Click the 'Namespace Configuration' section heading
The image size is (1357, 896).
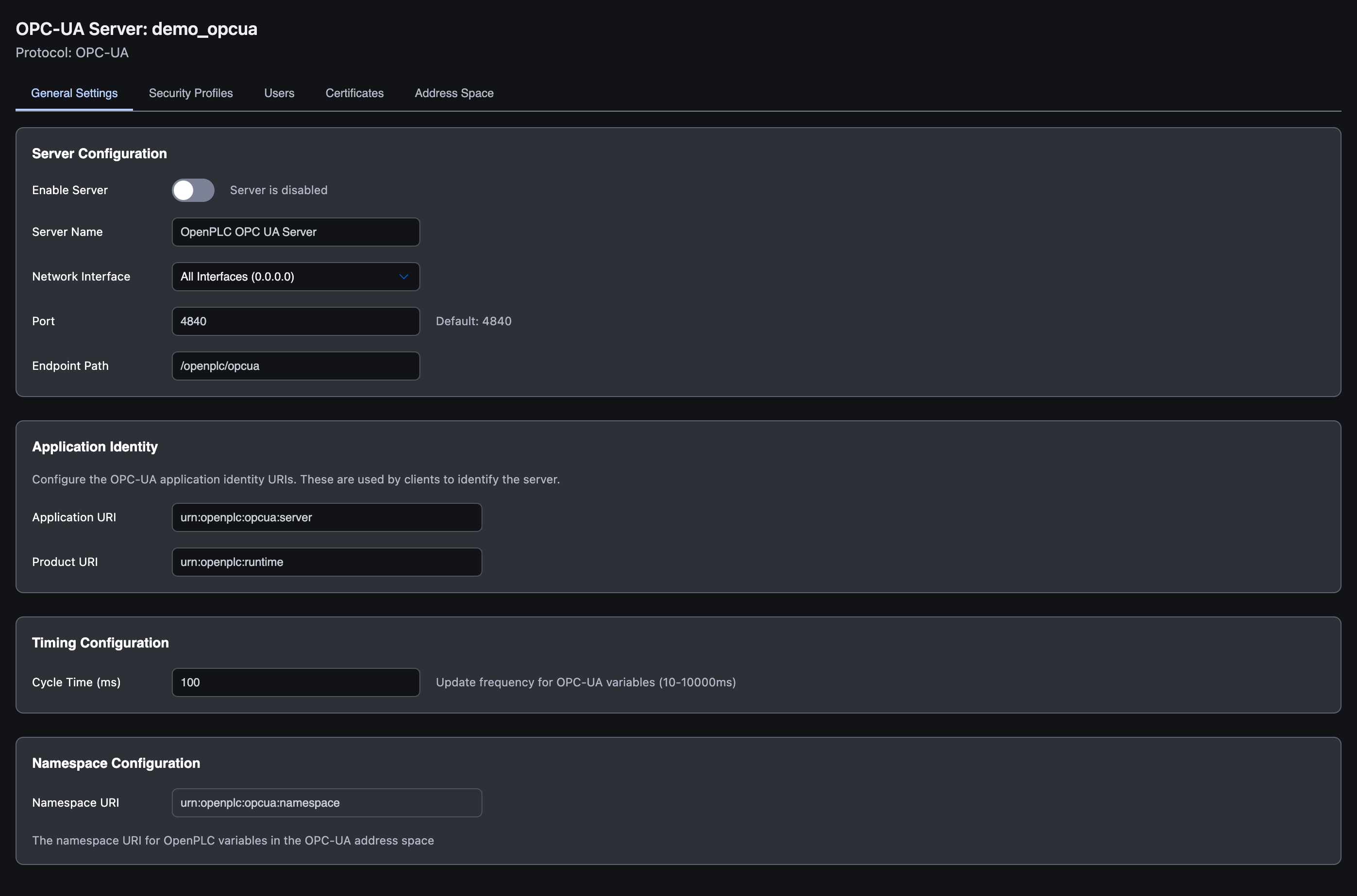116,763
